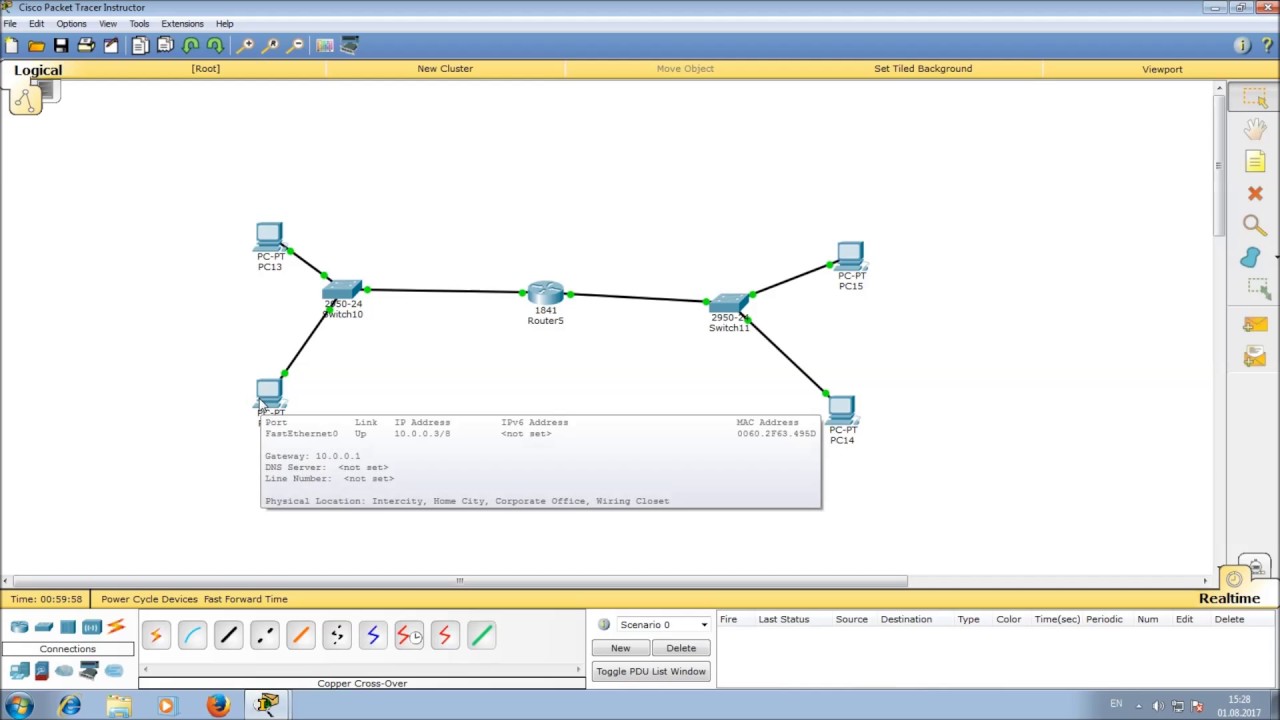Click Power Cycle Devices
Screen dimensions: 1280x720
click(149, 599)
